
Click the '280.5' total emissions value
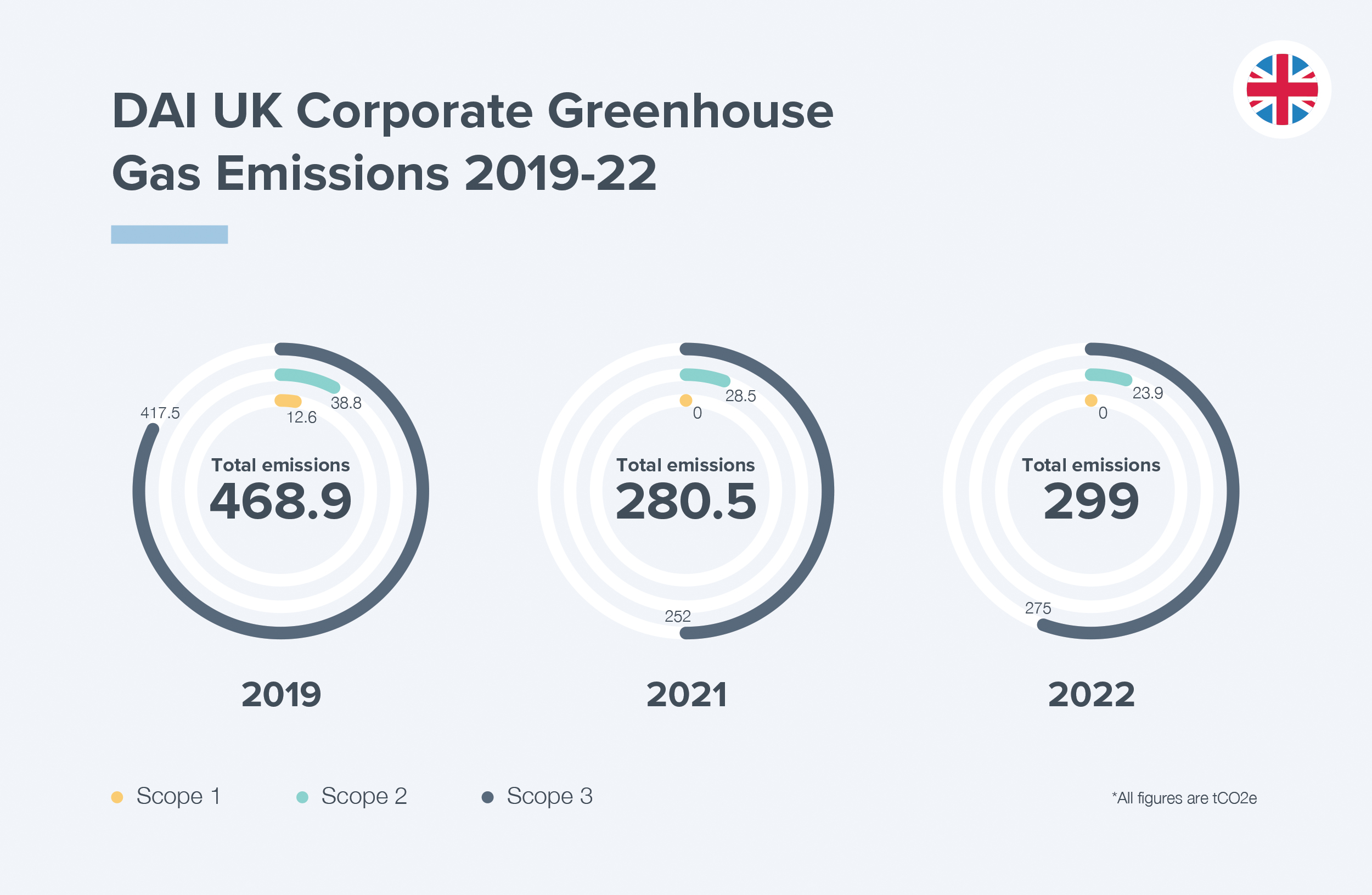(x=686, y=501)
